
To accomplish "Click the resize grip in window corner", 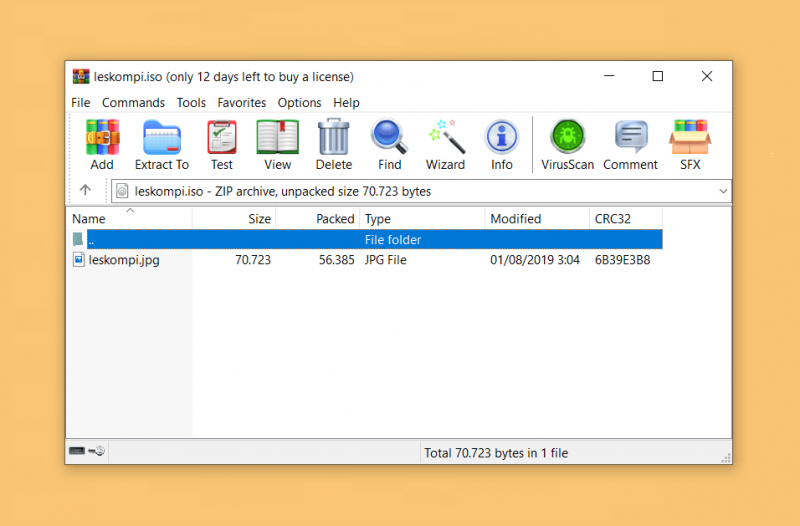I will pos(726,458).
